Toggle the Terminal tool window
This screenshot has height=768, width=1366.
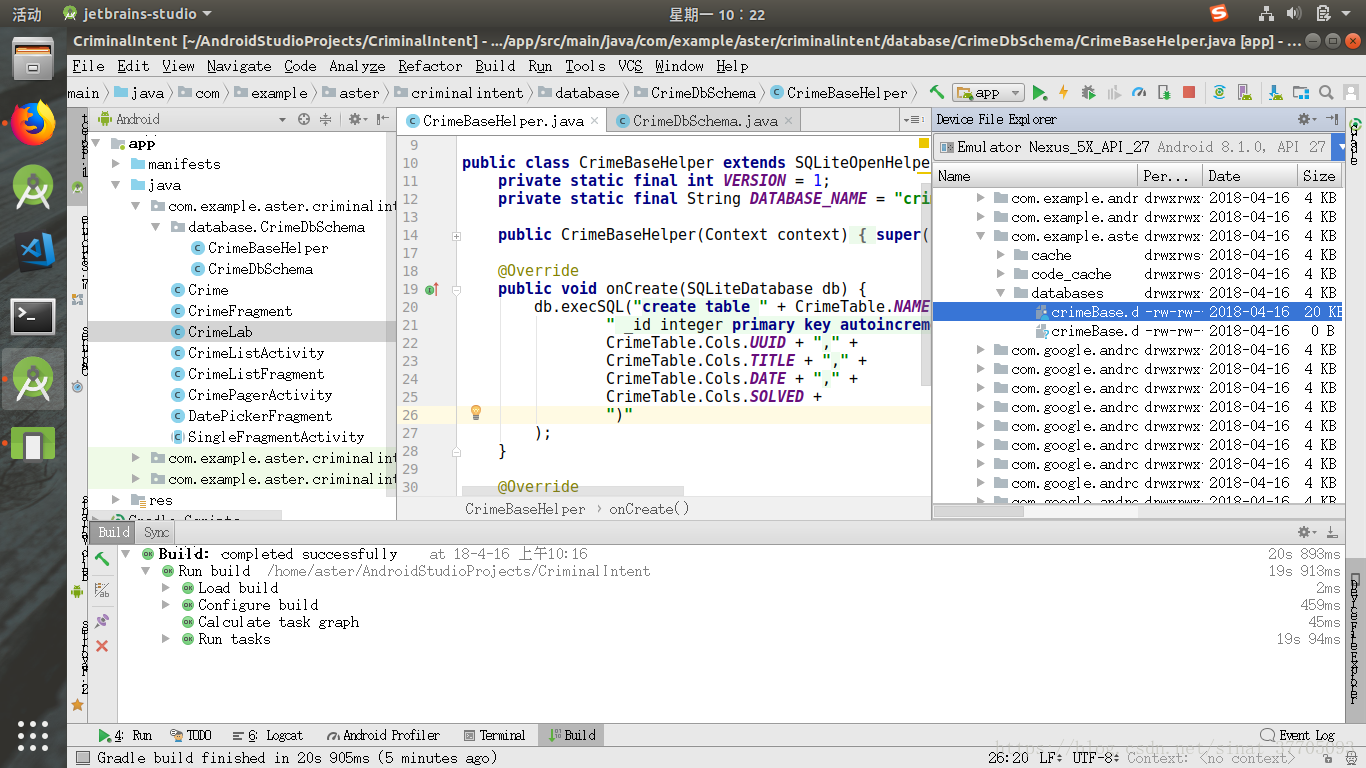pyautogui.click(x=494, y=735)
